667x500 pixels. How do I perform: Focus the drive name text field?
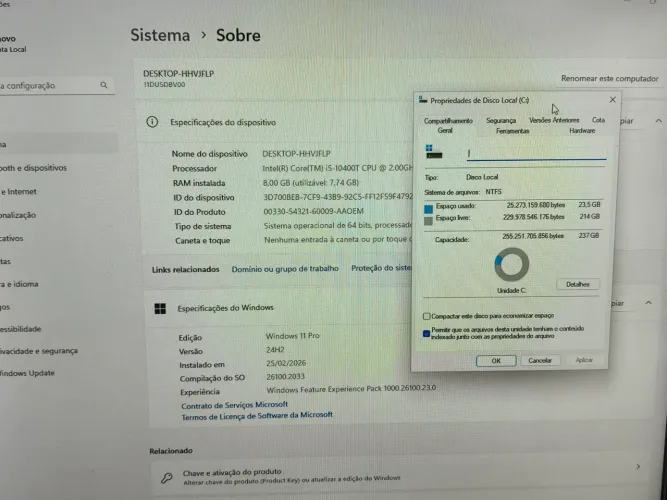[536, 154]
